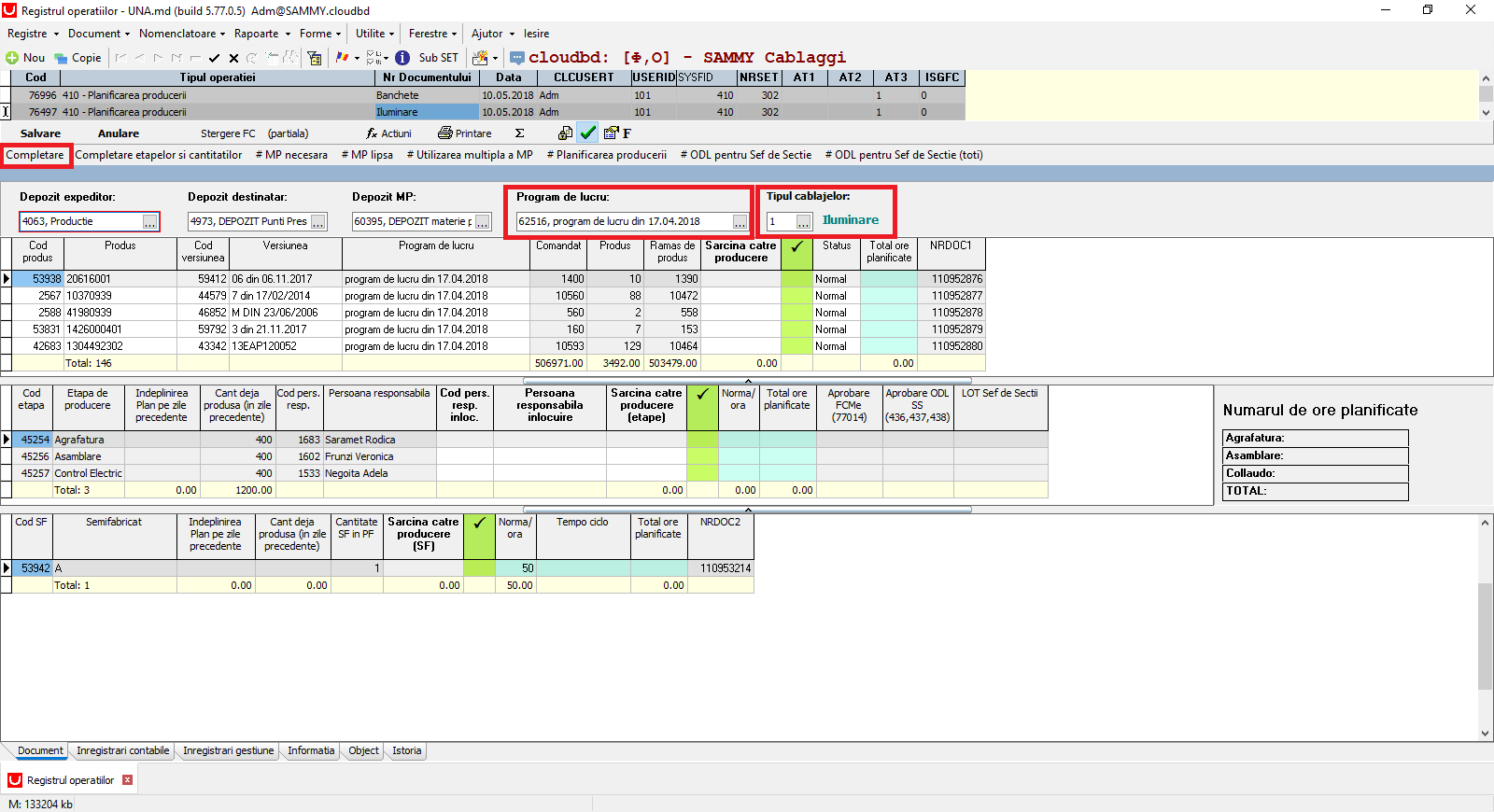Click the checklist options icon
The height and width of the screenshot is (812, 1494).
(374, 58)
